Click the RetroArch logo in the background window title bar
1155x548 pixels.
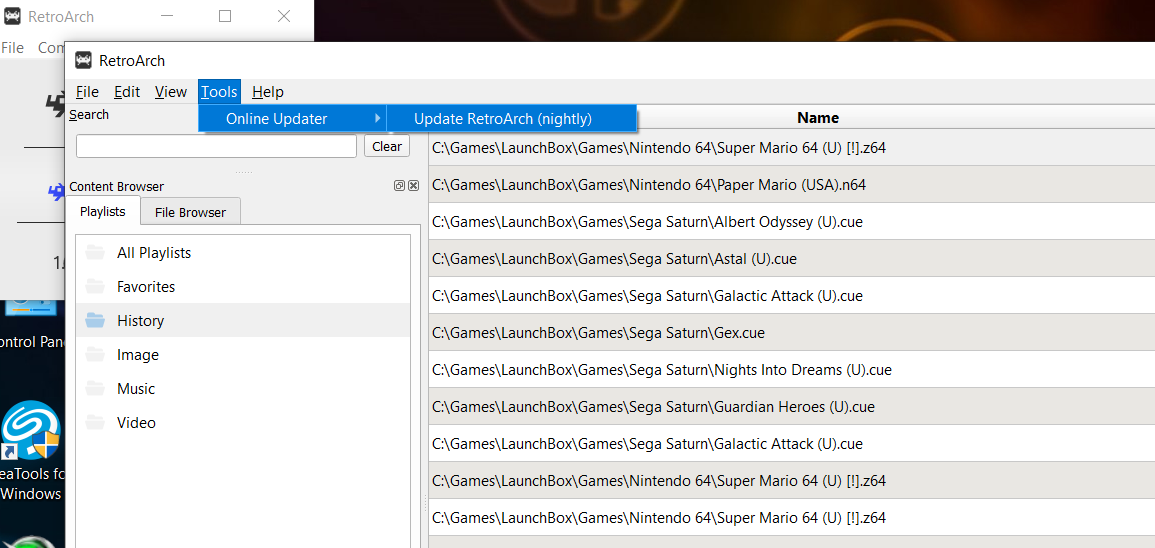click(x=11, y=16)
